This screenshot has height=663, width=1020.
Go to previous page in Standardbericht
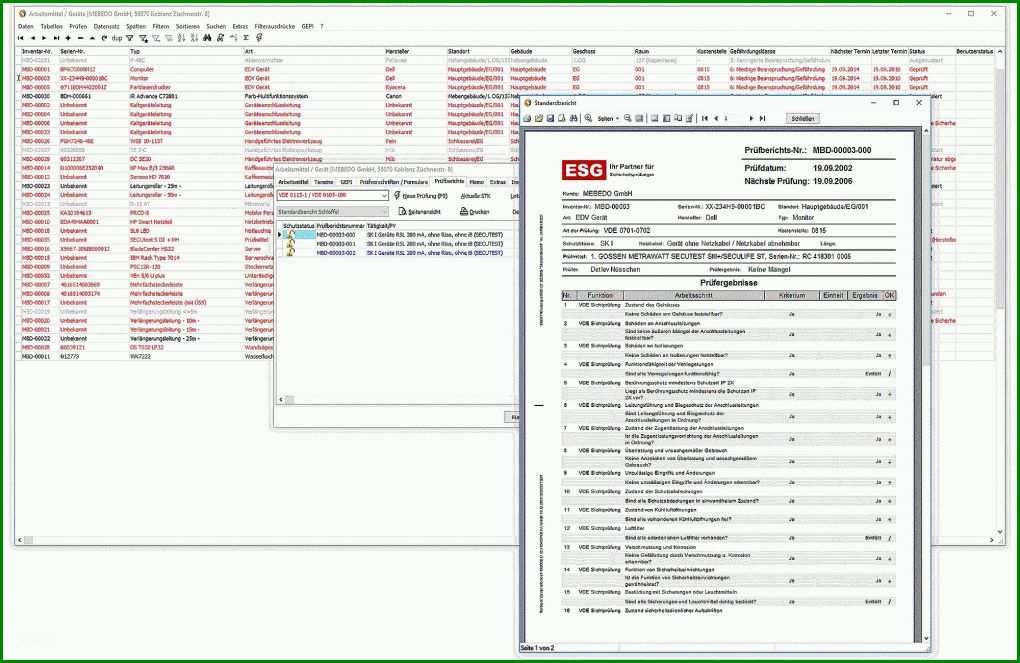pyautogui.click(x=716, y=118)
